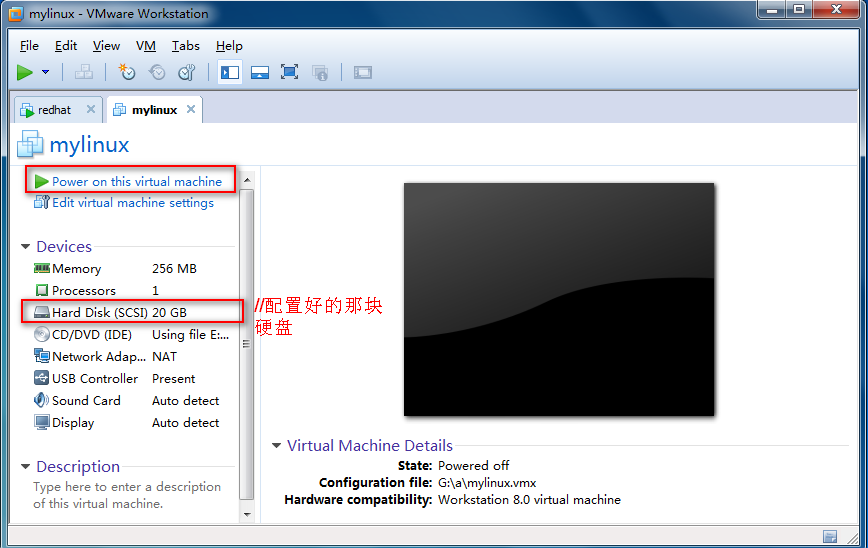Viewport: 868px width, 548px height.
Task: Collapse the Description section
Action: point(25,467)
